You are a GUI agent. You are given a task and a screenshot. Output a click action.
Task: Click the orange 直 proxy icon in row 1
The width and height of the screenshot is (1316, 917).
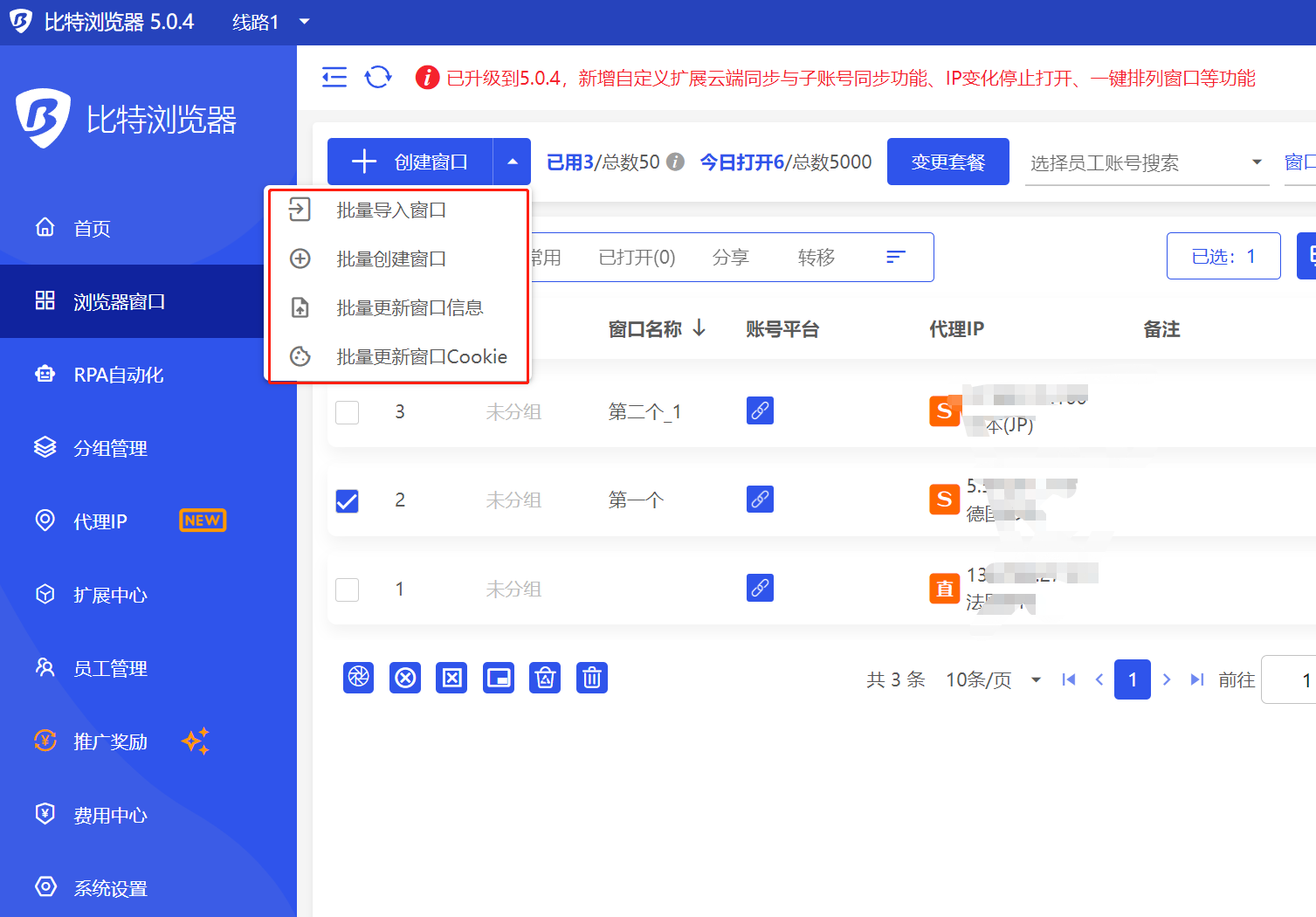point(944,589)
